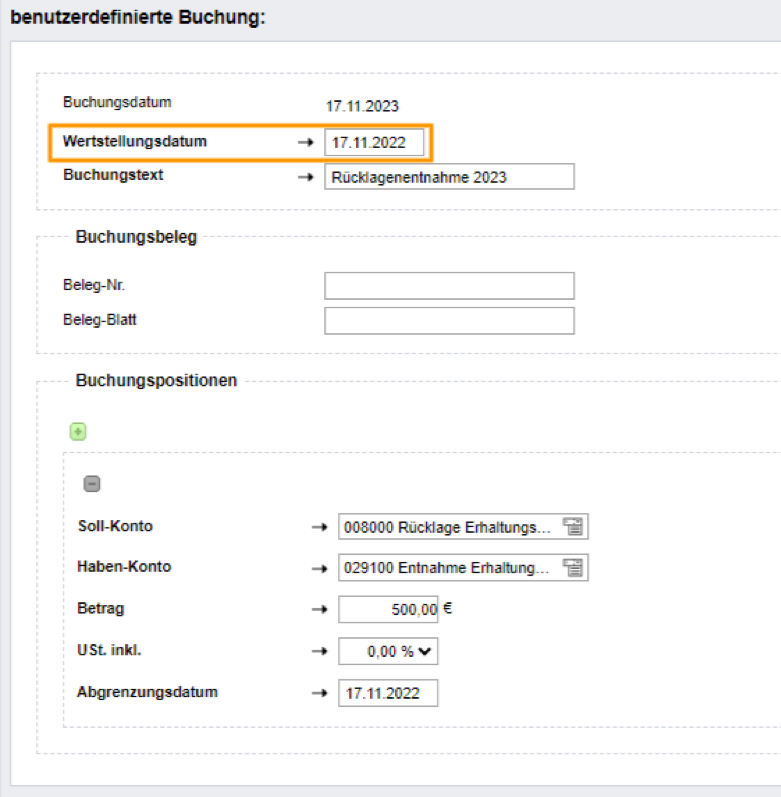
Task: Expand the USt. inkl. percentage dropdown
Action: coord(388,651)
